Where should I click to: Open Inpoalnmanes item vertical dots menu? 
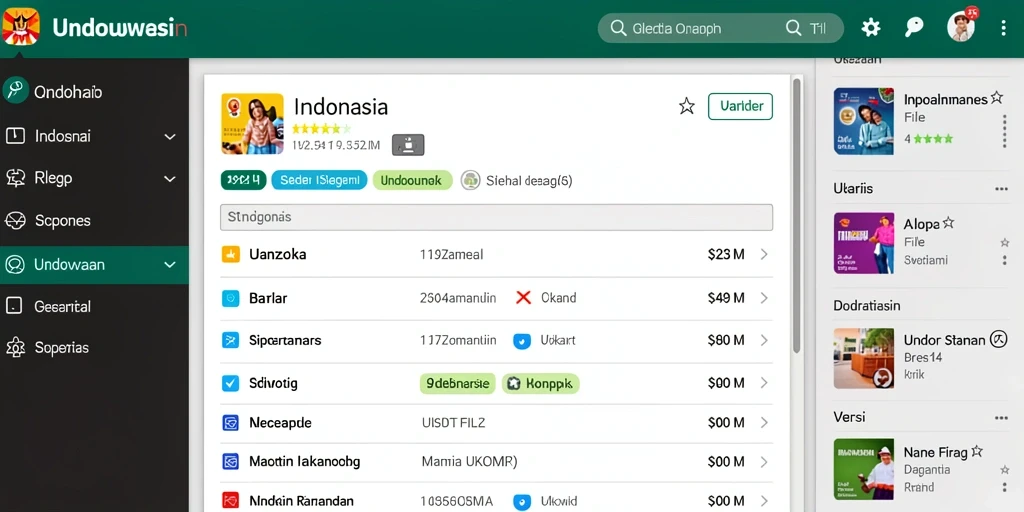point(1004,131)
